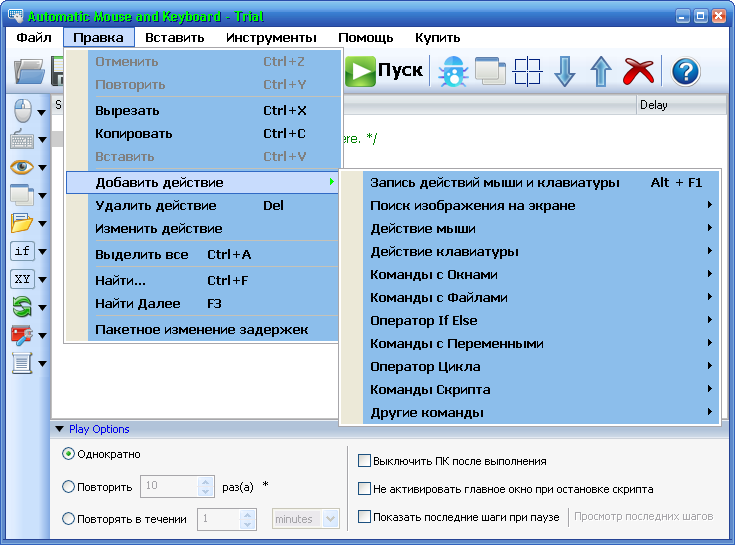Open dropdown arrow next to mouse icon
This screenshot has height=545, width=735.
coord(42,112)
